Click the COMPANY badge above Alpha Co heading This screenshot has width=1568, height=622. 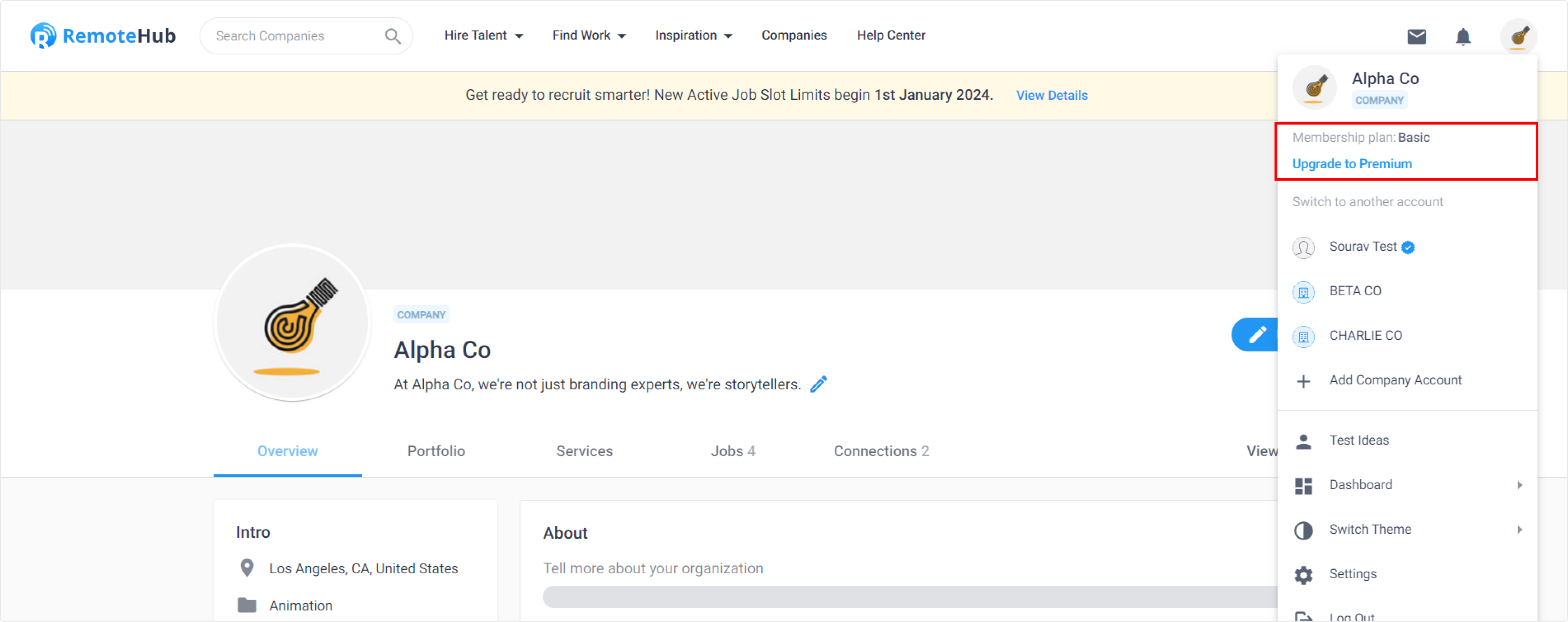pyautogui.click(x=421, y=315)
